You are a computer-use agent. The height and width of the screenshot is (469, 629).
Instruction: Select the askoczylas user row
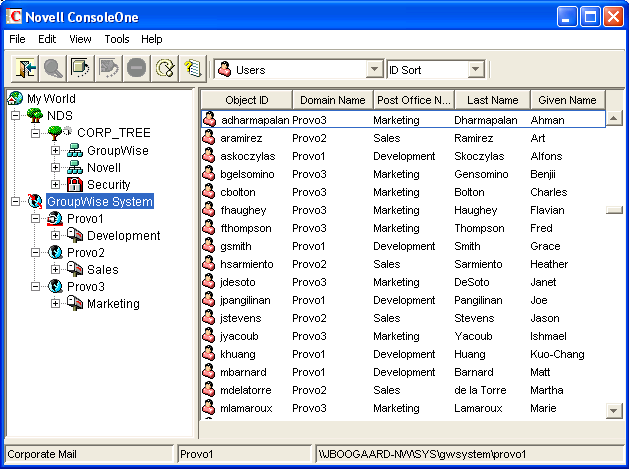point(403,156)
